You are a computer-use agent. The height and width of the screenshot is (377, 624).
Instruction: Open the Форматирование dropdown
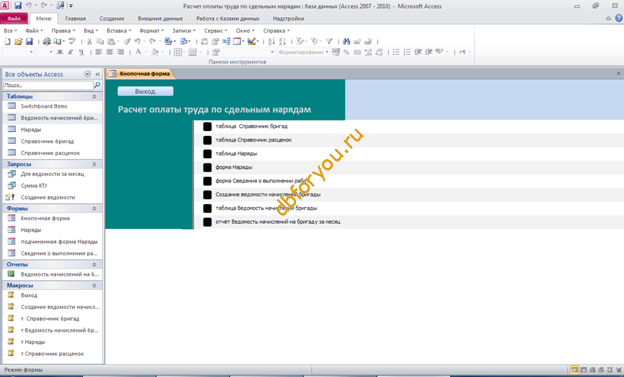pos(304,52)
